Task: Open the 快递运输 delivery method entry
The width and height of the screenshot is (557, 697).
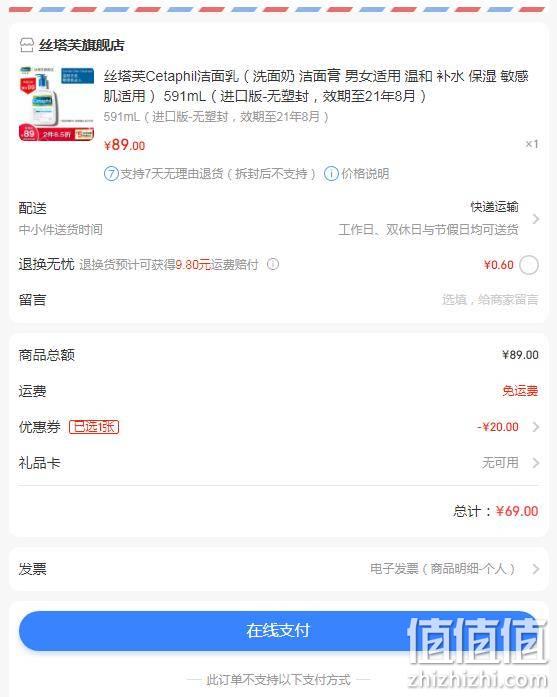Action: pos(494,207)
